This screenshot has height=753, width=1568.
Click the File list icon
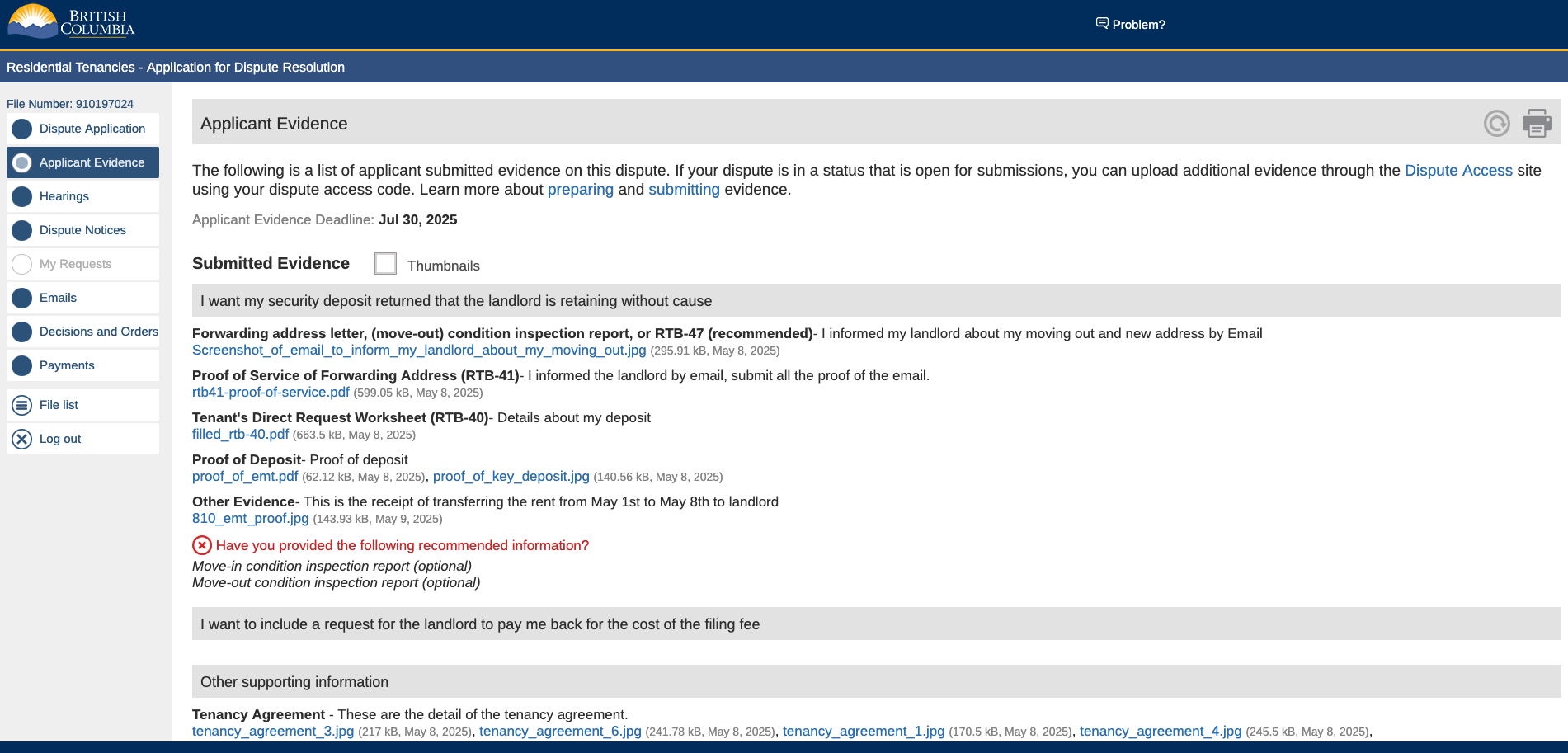22,405
